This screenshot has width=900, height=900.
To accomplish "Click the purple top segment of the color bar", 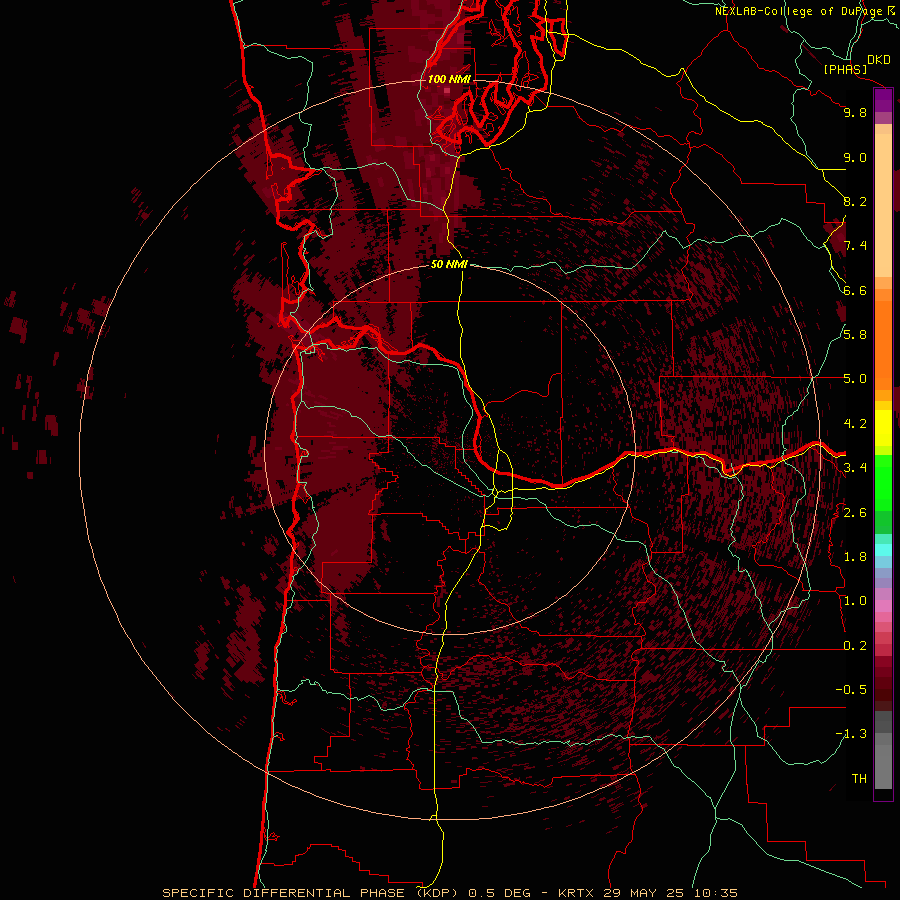I will pyautogui.click(x=883, y=101).
